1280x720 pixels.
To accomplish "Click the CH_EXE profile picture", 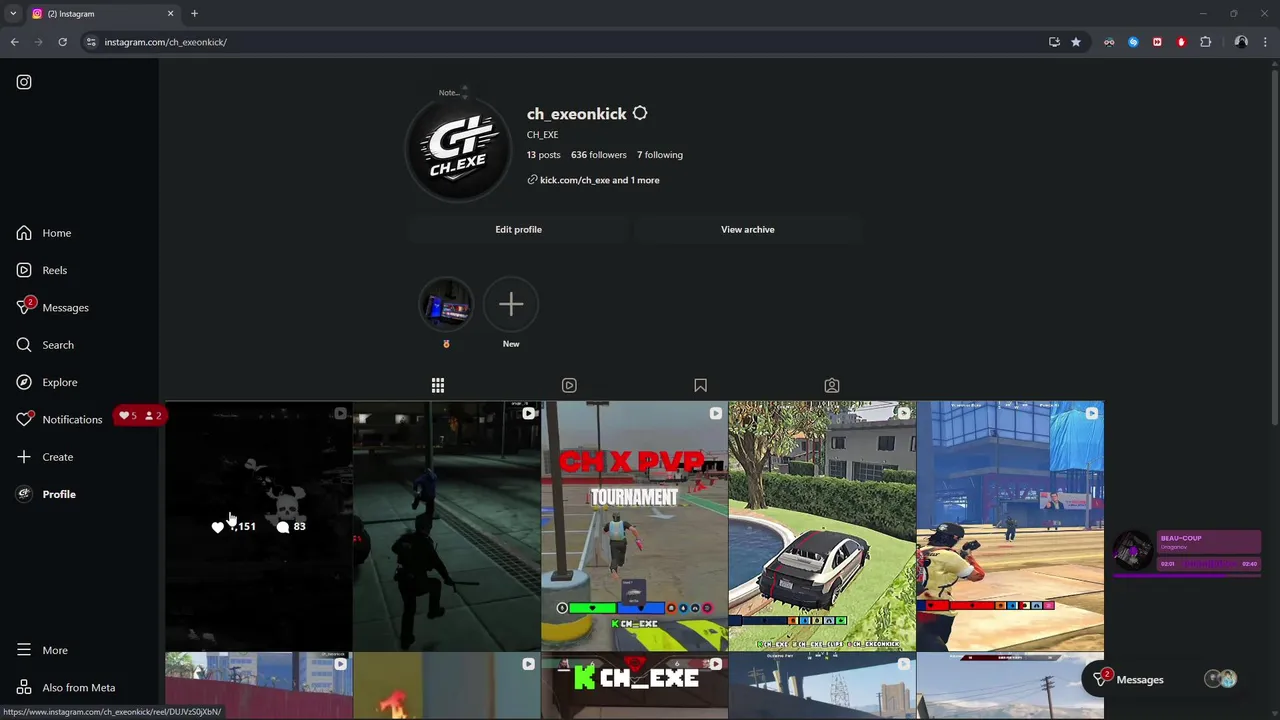I will coord(458,150).
